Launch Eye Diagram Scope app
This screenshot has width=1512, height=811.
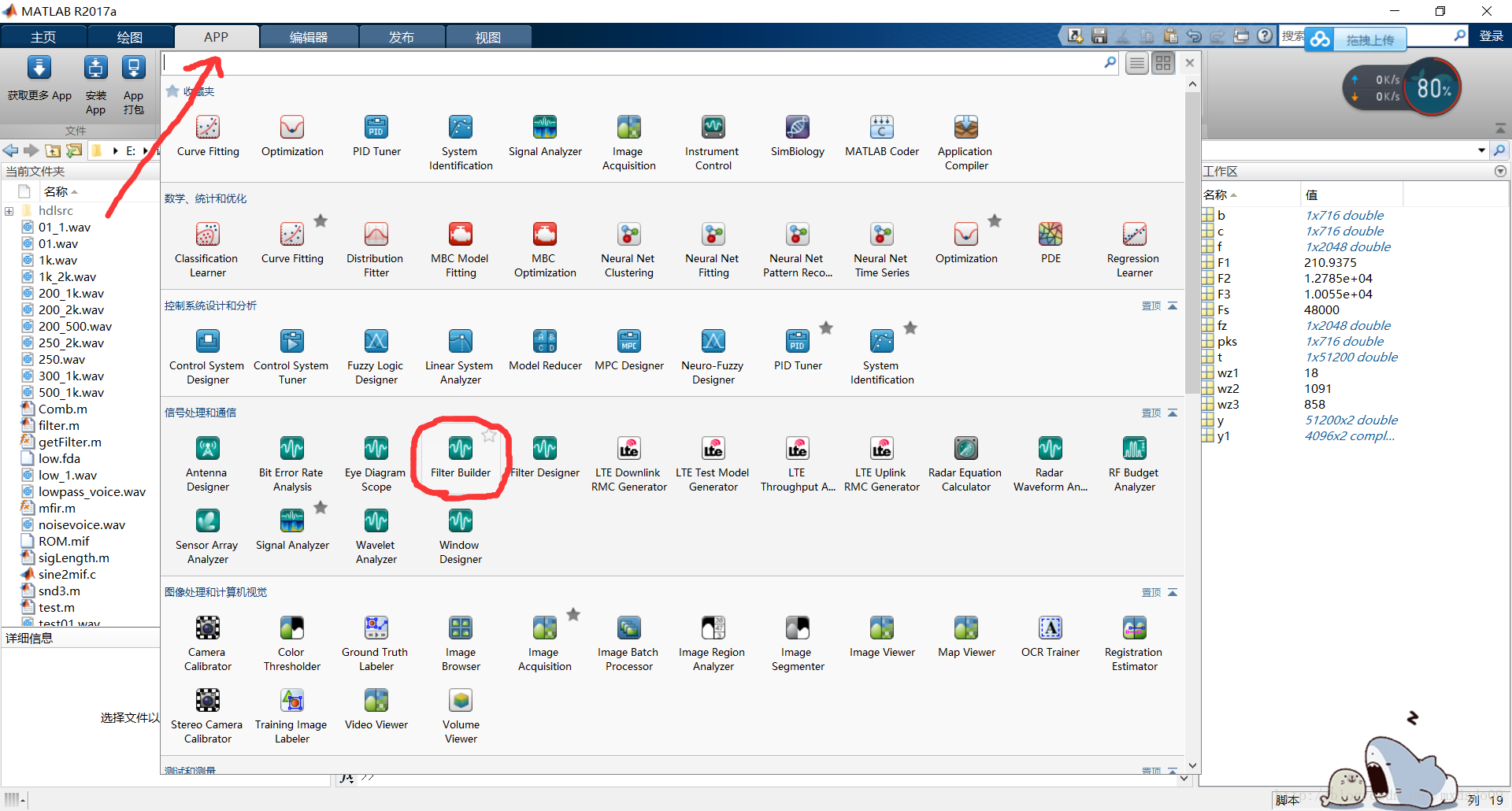tap(376, 464)
